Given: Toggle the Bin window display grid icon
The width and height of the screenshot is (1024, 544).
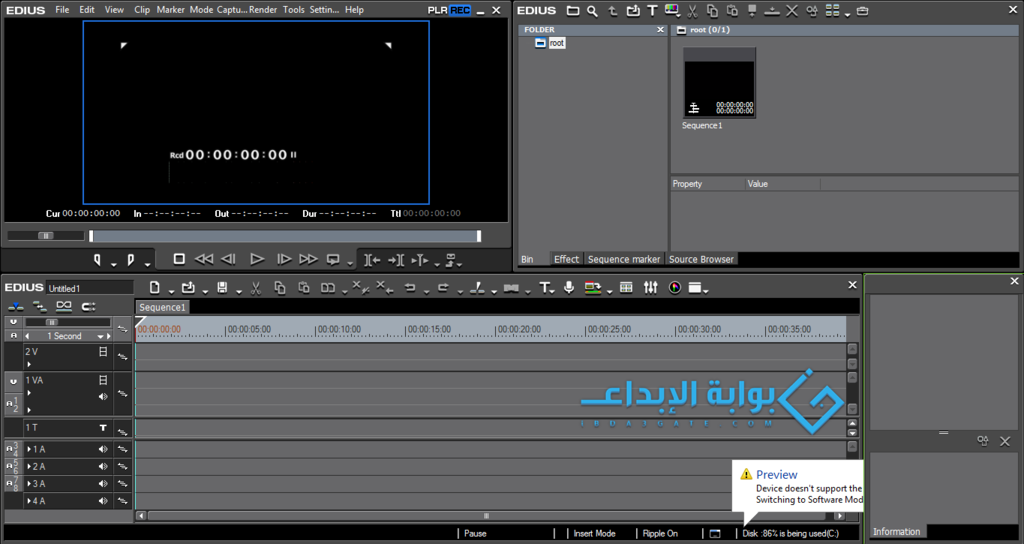Looking at the screenshot, I should point(626,287).
